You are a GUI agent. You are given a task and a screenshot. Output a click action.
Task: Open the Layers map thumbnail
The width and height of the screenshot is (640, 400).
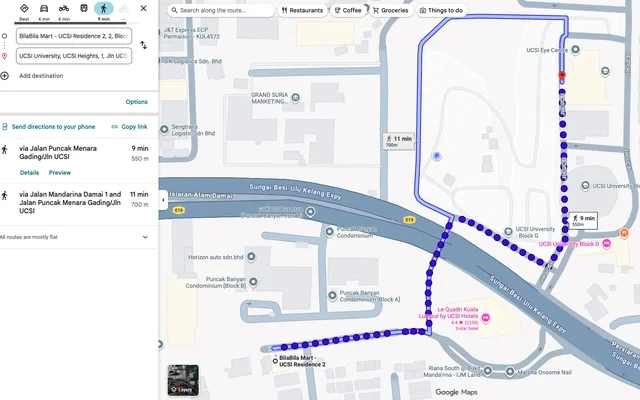coord(183,380)
